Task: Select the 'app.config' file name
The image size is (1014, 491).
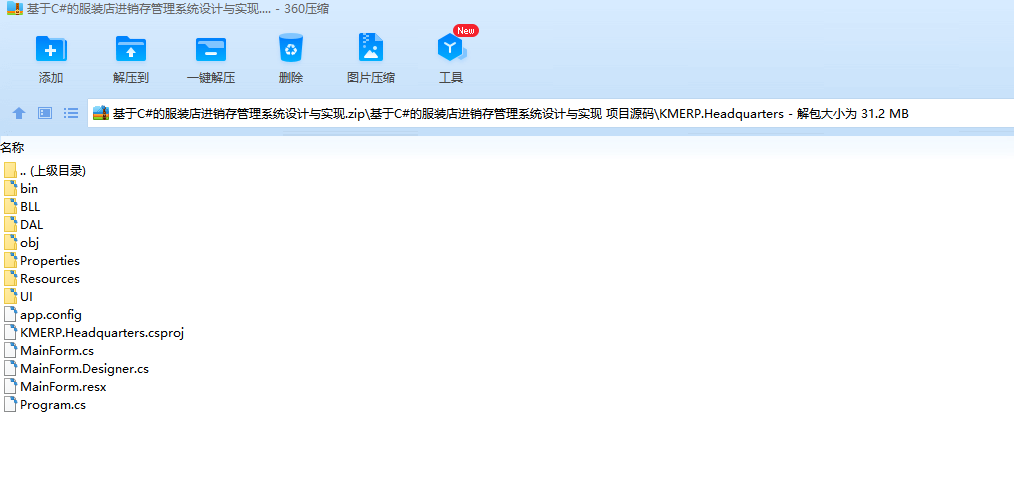Action: 51,315
